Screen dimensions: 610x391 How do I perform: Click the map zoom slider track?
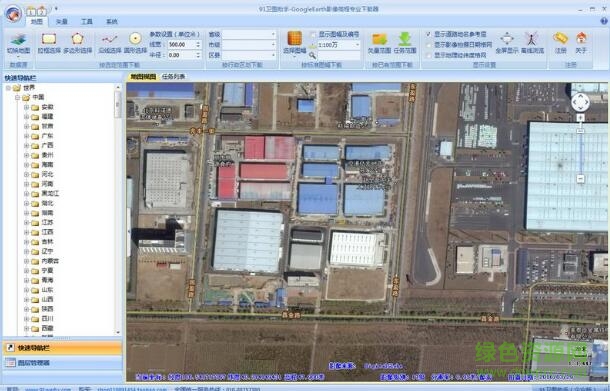pos(580,155)
